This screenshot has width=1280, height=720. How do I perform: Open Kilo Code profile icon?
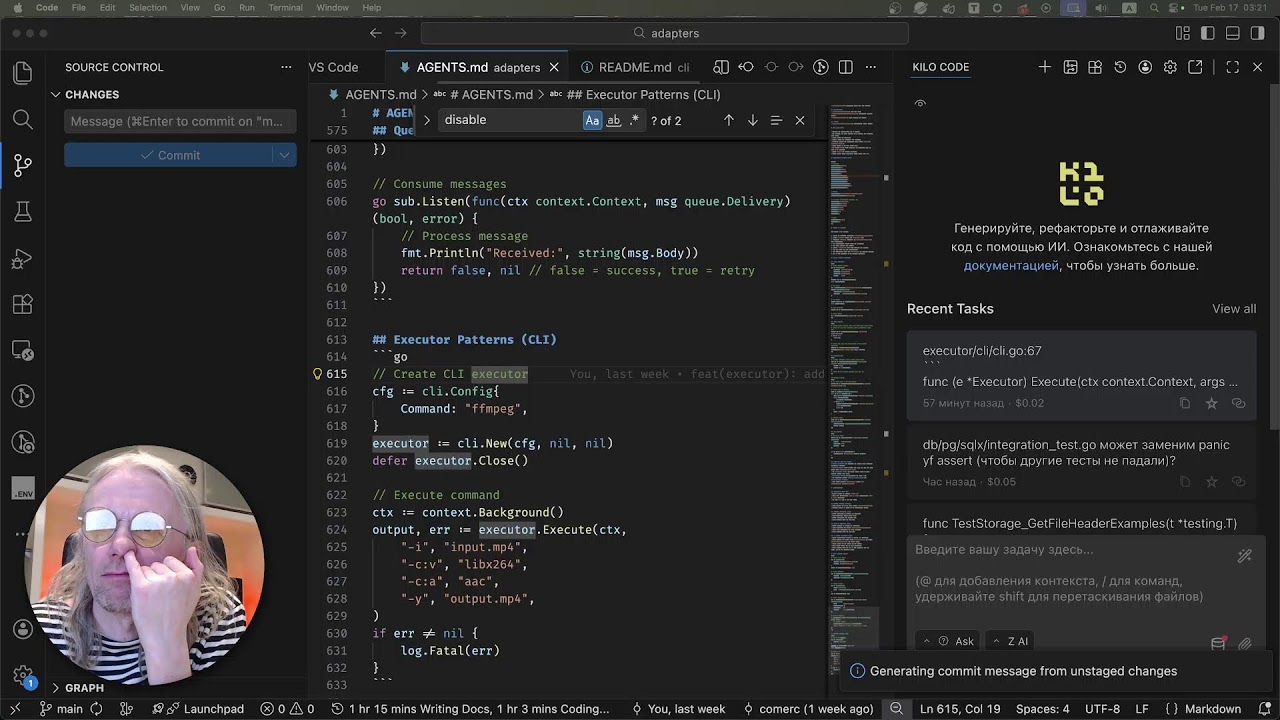[1145, 67]
